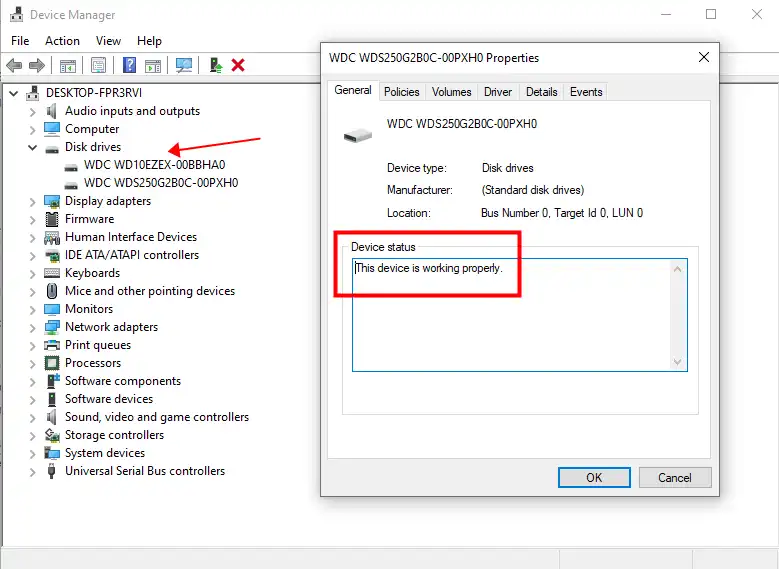Click the Print queues printer icon
This screenshot has height=569, width=779.
click(52, 345)
